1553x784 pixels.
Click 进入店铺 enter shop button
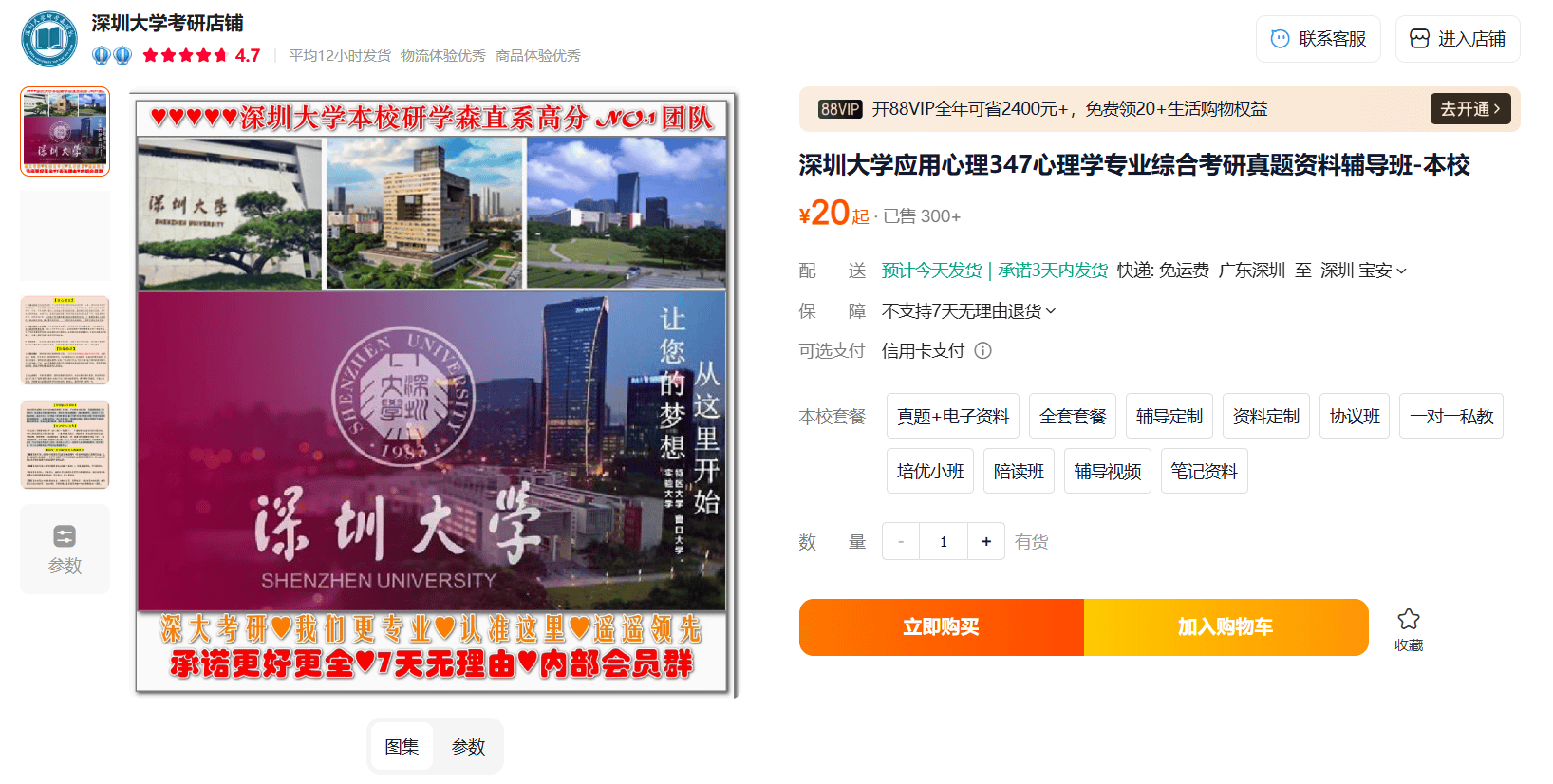click(x=1458, y=39)
